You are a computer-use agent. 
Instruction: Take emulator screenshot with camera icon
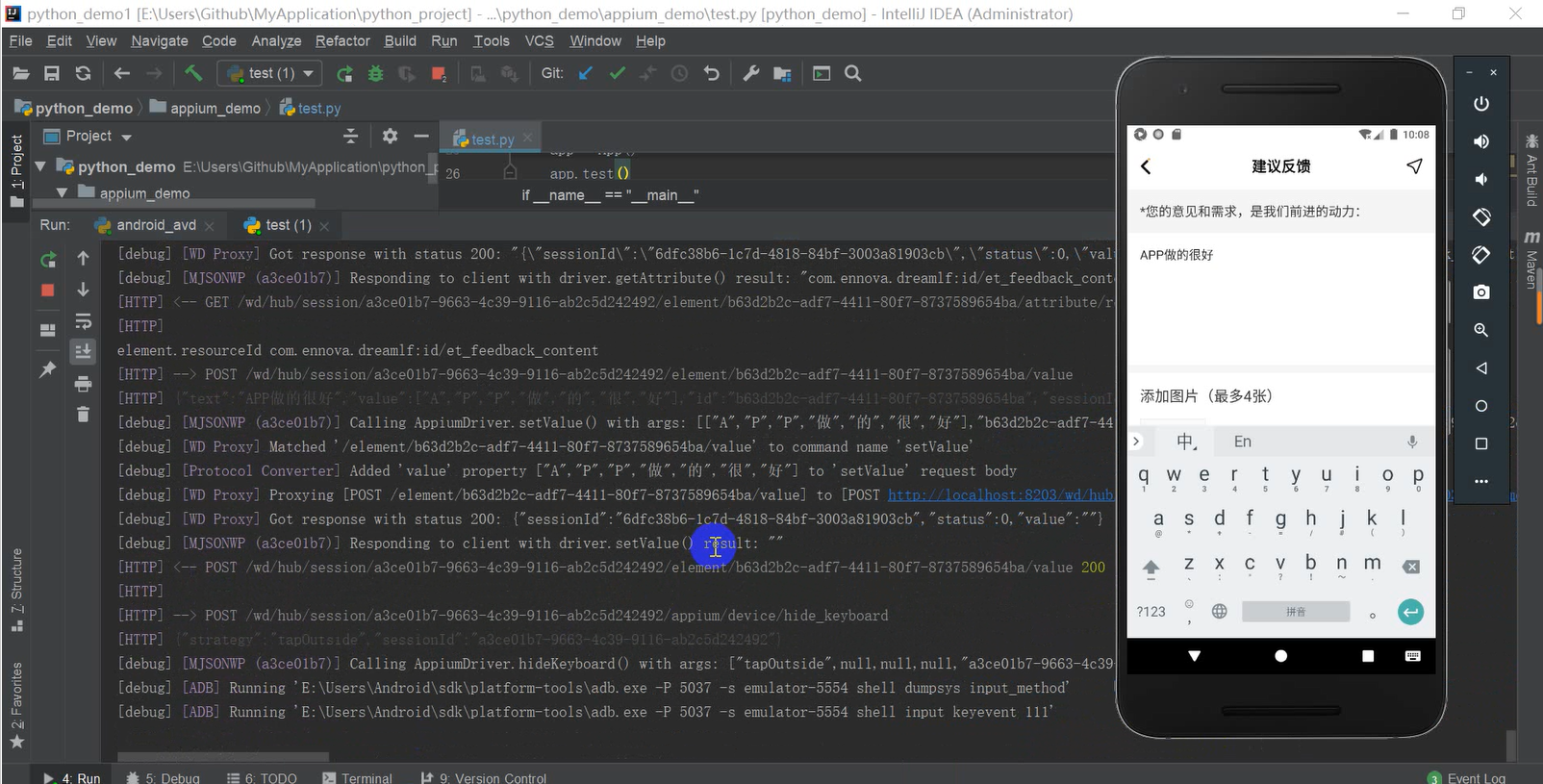pos(1481,291)
